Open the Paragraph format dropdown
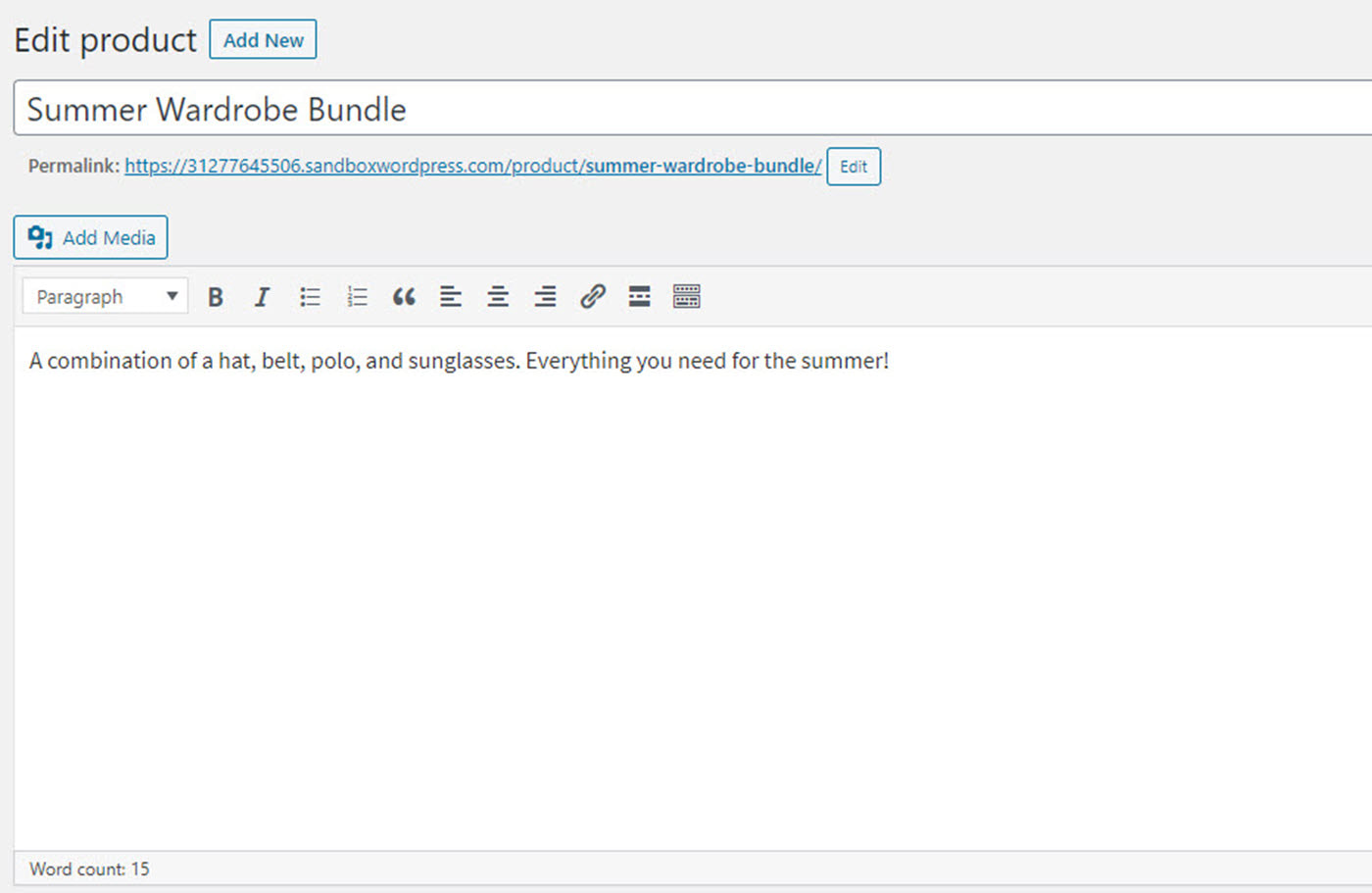Image resolution: width=1372 pixels, height=893 pixels. click(104, 296)
